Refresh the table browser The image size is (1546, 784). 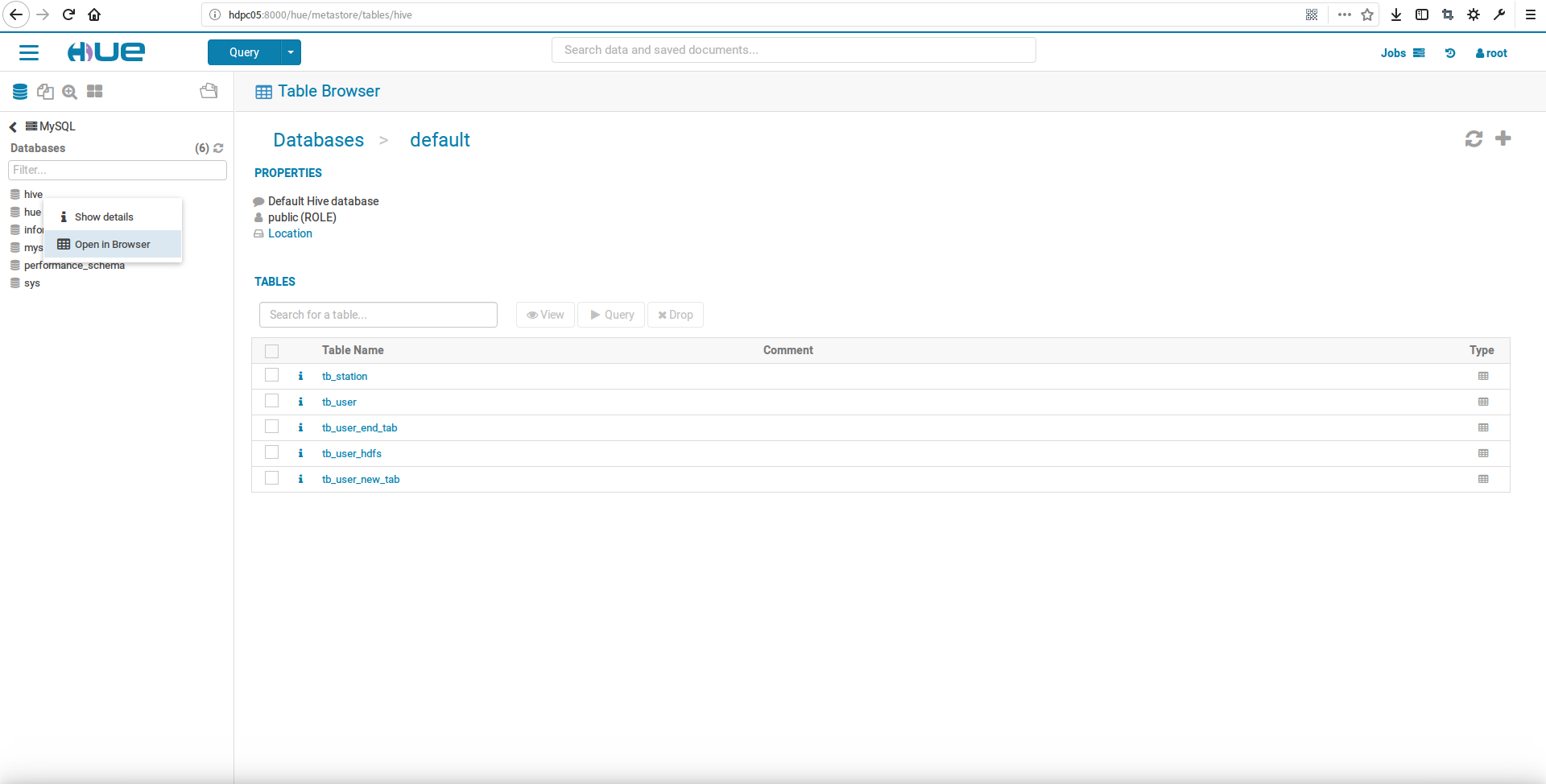pos(1474,138)
